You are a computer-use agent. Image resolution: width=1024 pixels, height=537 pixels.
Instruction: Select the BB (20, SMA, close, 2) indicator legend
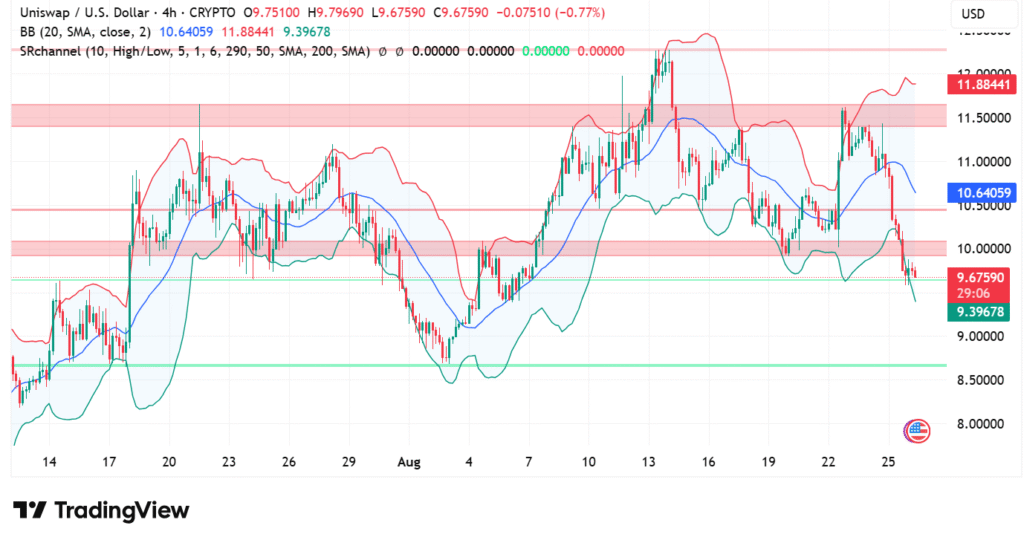click(86, 31)
